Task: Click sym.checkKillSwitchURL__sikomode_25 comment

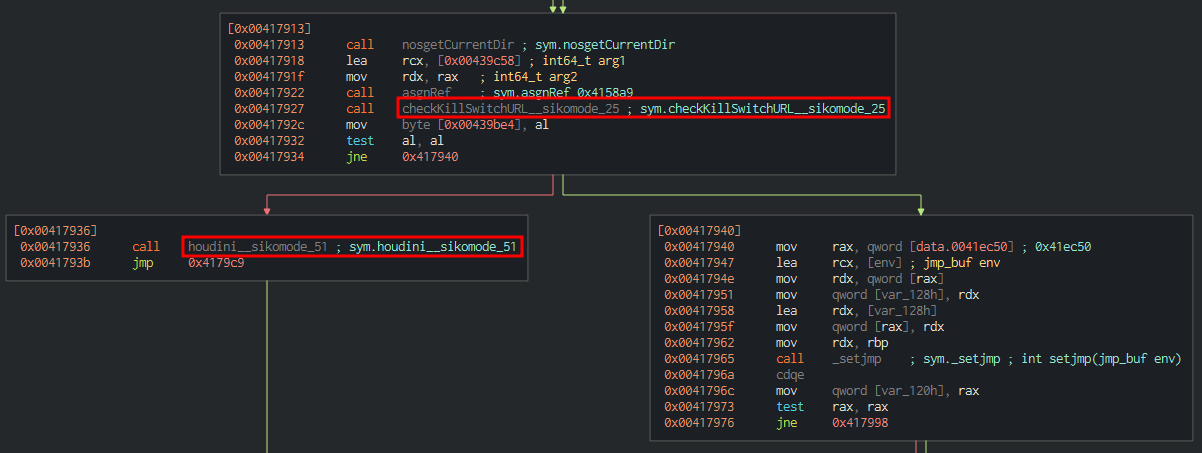Action: [763, 108]
